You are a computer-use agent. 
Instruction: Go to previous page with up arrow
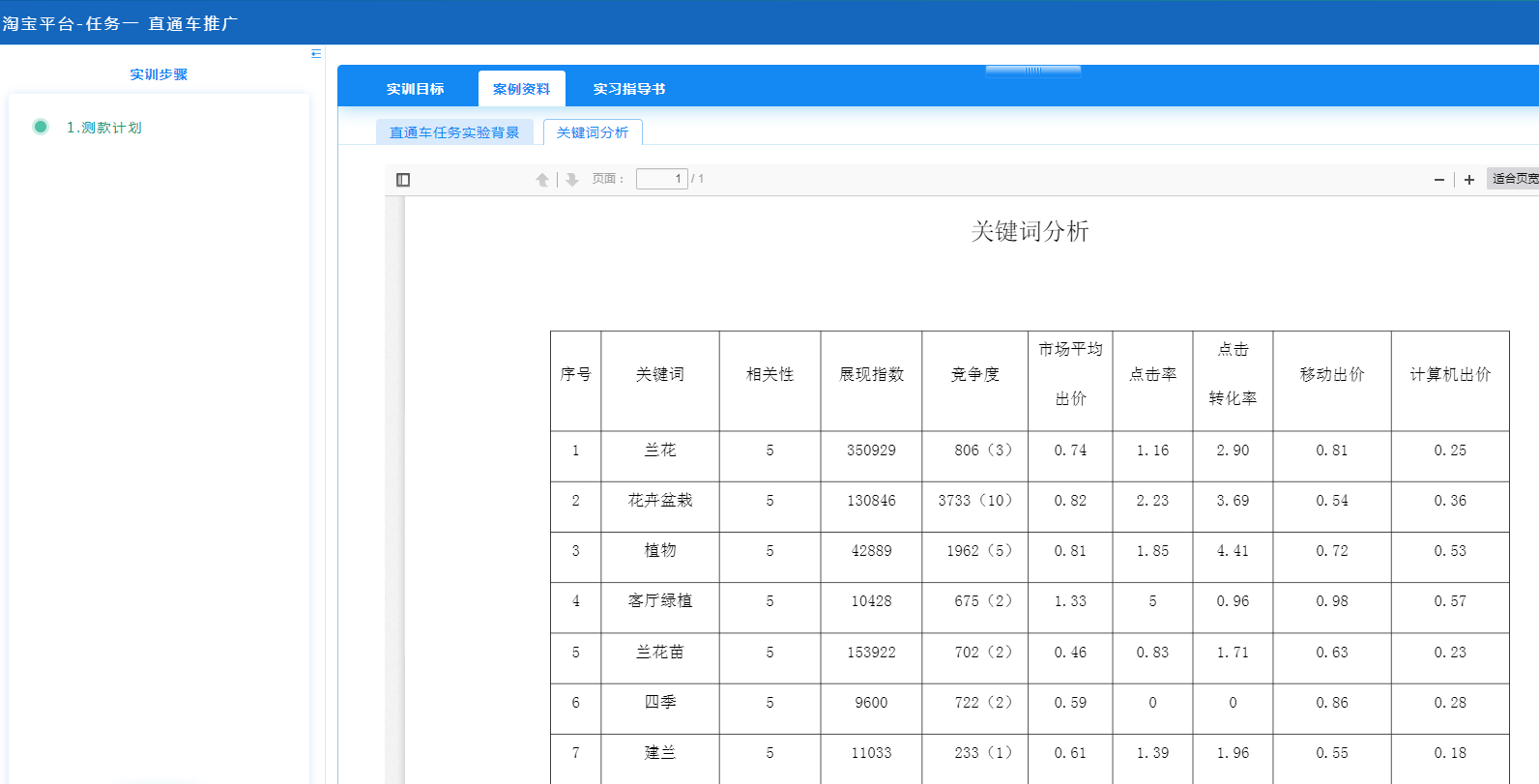point(542,180)
